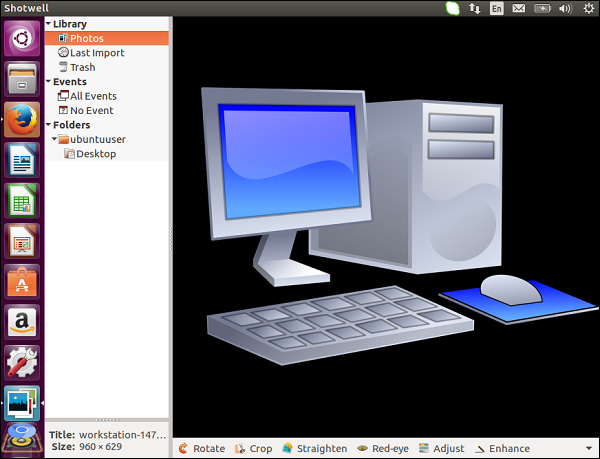Launch Firefox from the dock

tap(22, 120)
